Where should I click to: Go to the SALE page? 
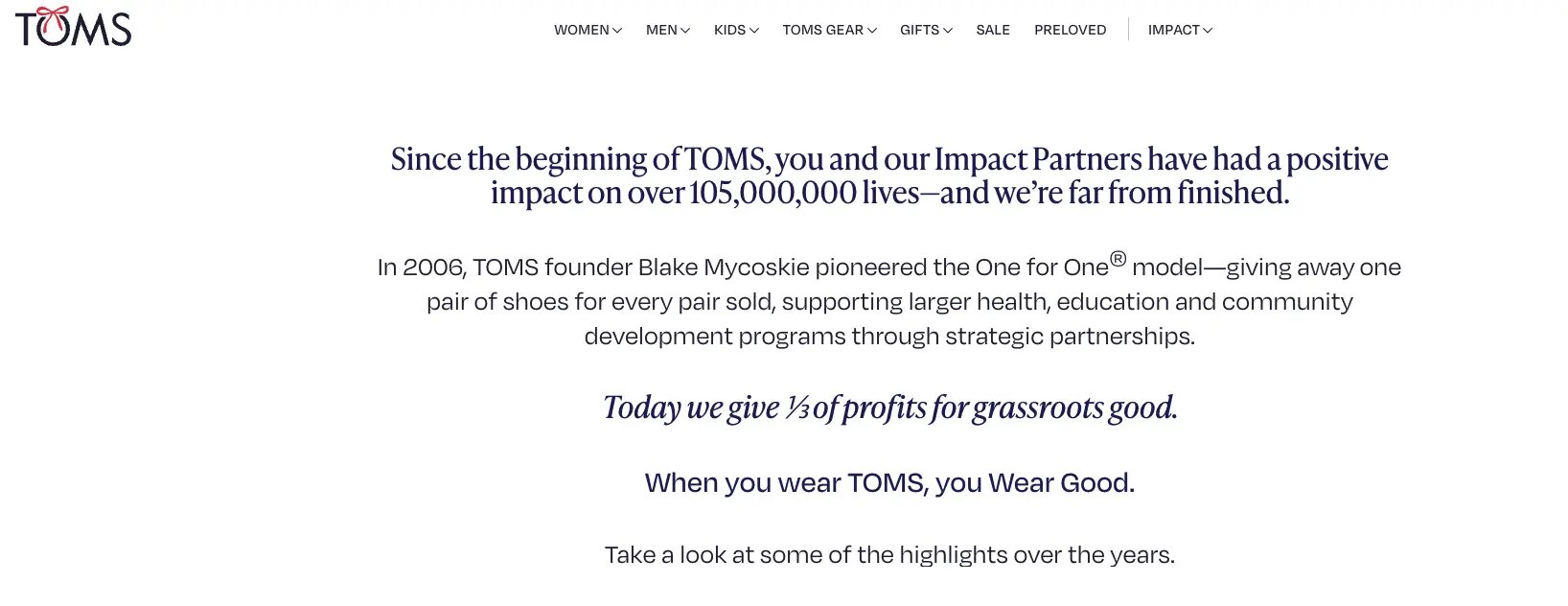(x=993, y=30)
